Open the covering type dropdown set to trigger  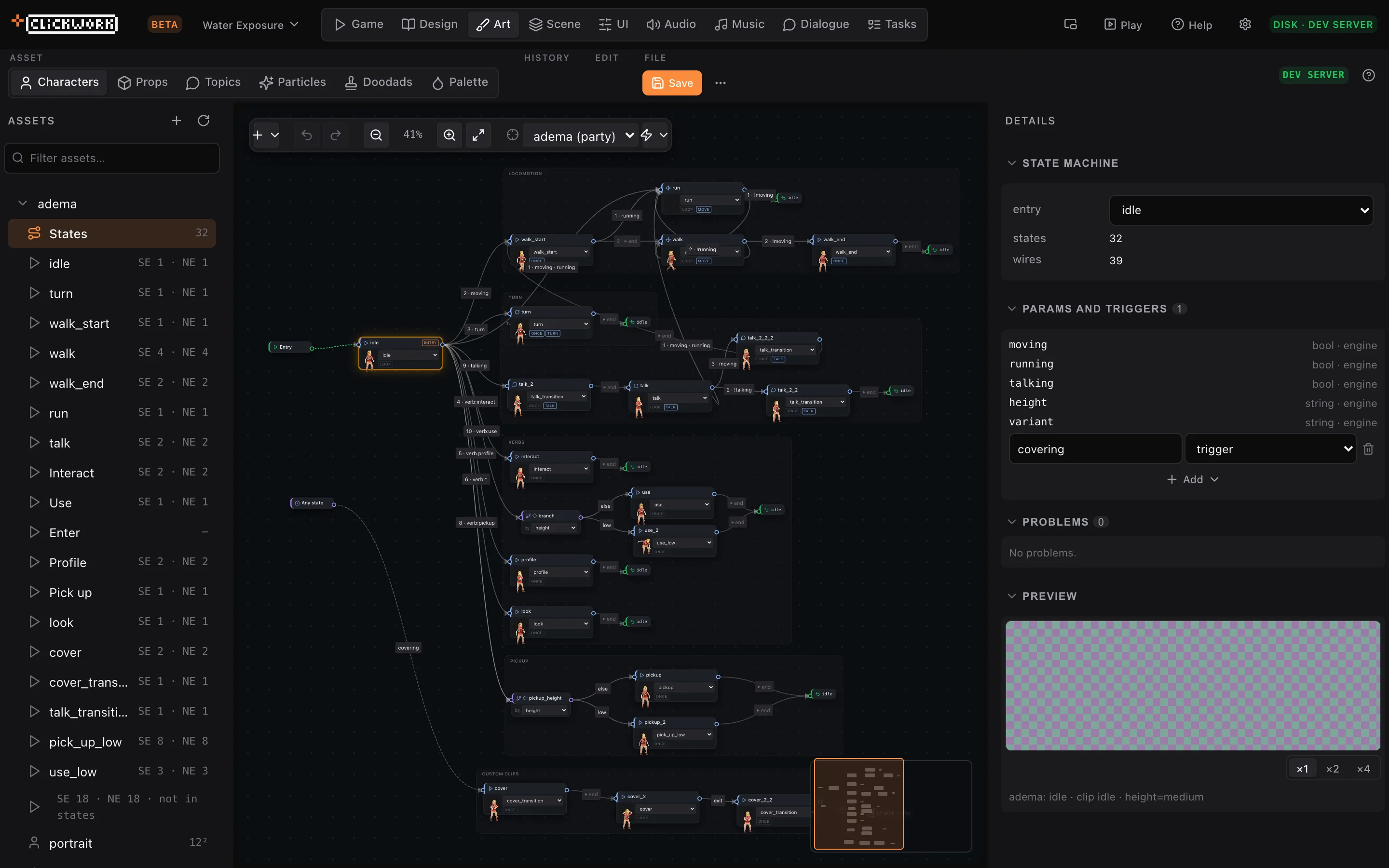[x=1270, y=449]
